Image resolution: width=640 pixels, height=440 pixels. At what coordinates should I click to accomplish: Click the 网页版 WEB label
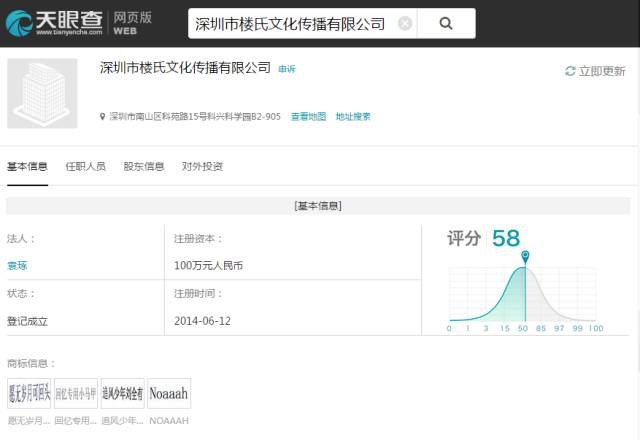pyautogui.click(x=132, y=24)
